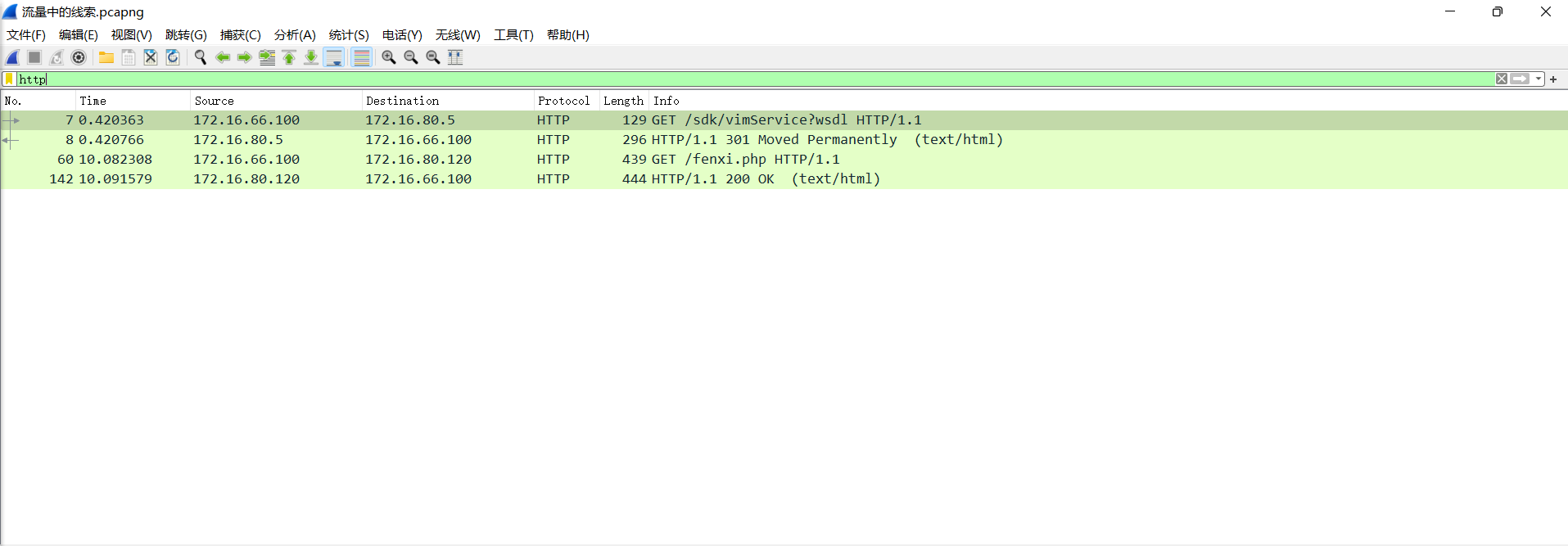Add a filter button with plus
1568x546 pixels.
[x=1553, y=79]
